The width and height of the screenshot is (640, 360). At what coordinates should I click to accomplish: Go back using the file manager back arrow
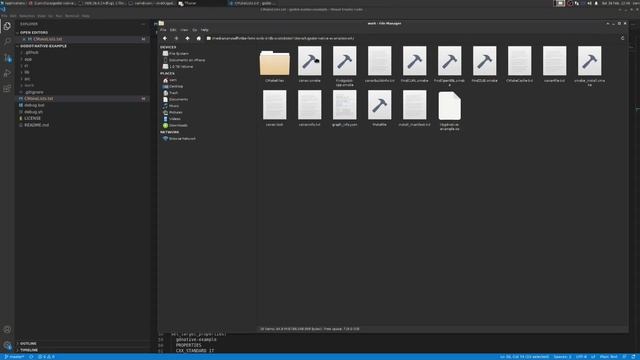(x=165, y=38)
